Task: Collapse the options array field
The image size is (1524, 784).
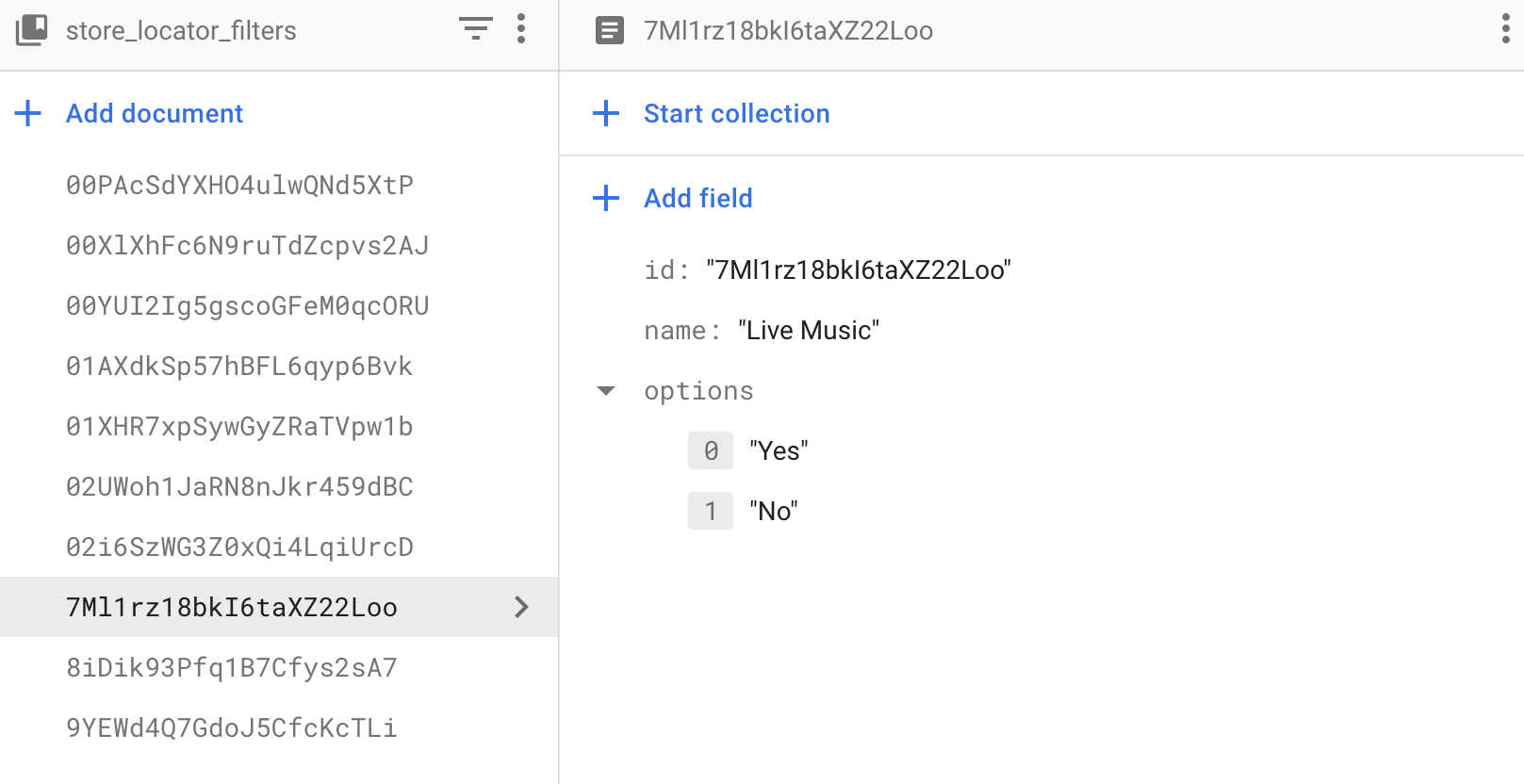Action: click(x=606, y=391)
